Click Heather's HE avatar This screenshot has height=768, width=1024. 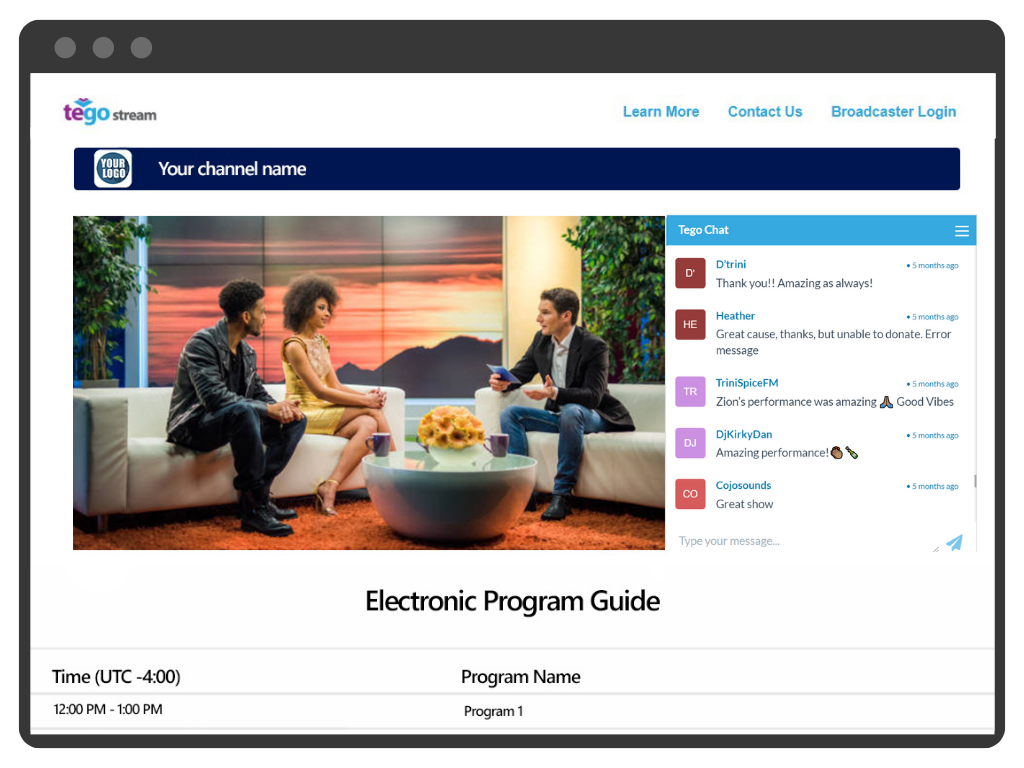690,325
